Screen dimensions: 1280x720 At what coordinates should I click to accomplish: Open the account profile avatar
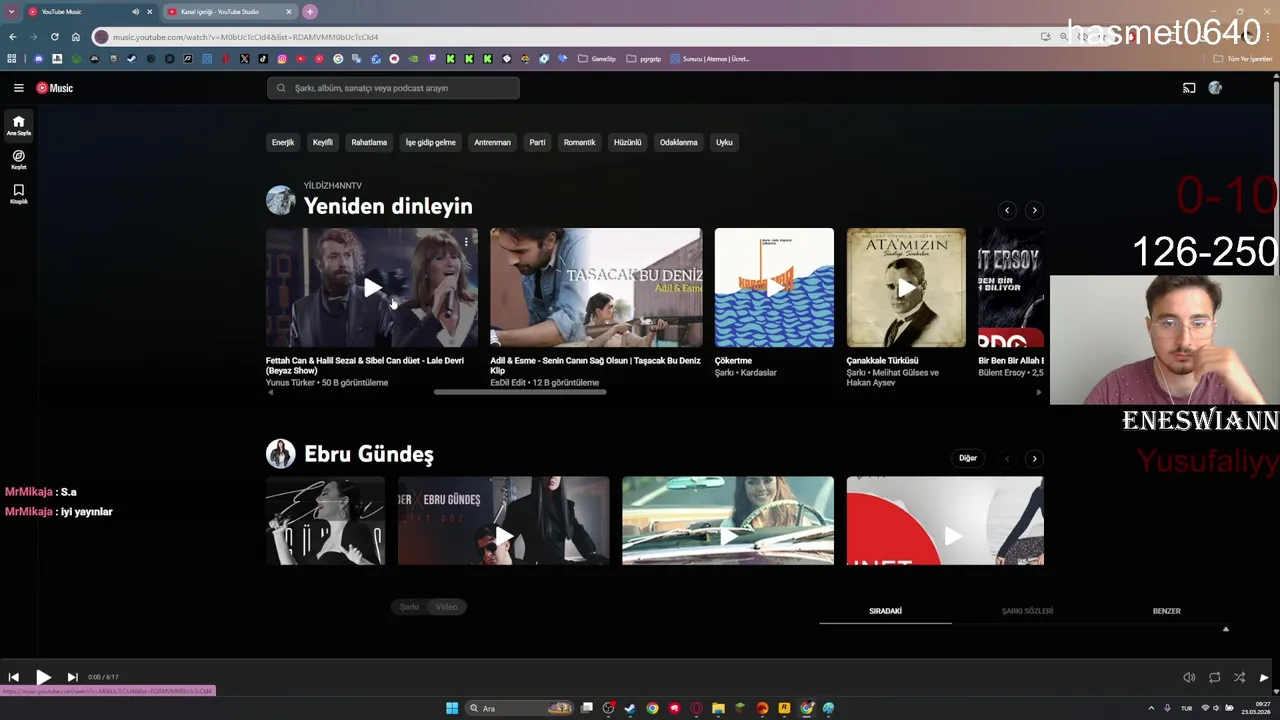[x=1215, y=88]
